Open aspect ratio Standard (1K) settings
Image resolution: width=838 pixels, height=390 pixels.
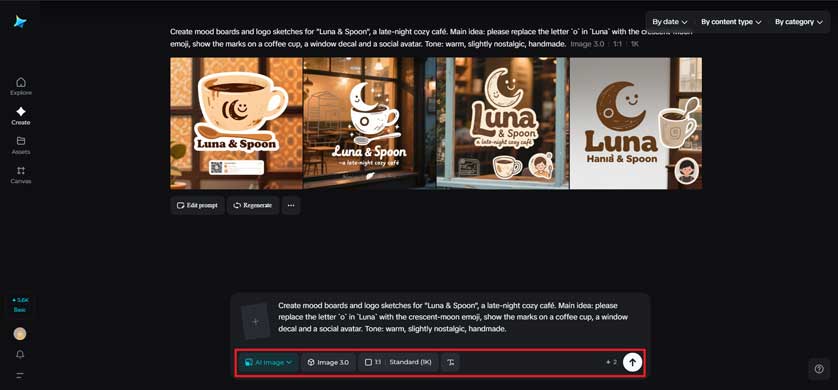click(x=398, y=362)
